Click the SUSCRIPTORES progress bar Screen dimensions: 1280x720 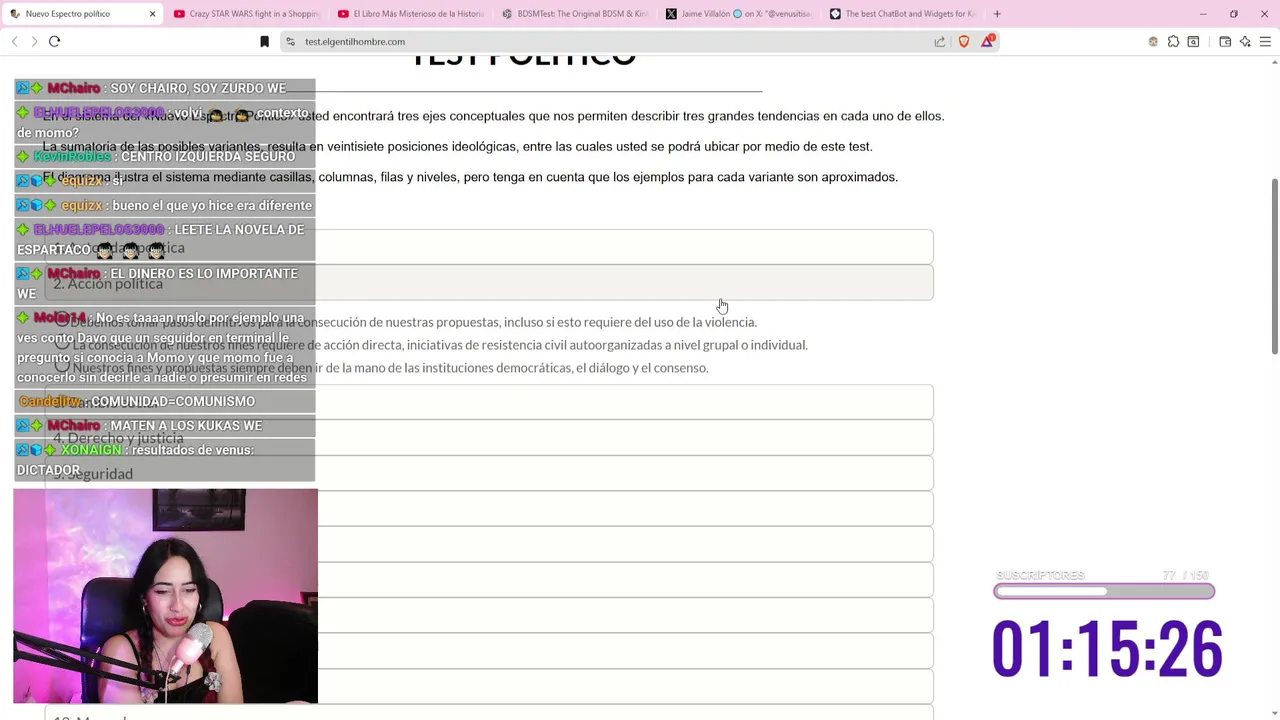tap(1104, 591)
